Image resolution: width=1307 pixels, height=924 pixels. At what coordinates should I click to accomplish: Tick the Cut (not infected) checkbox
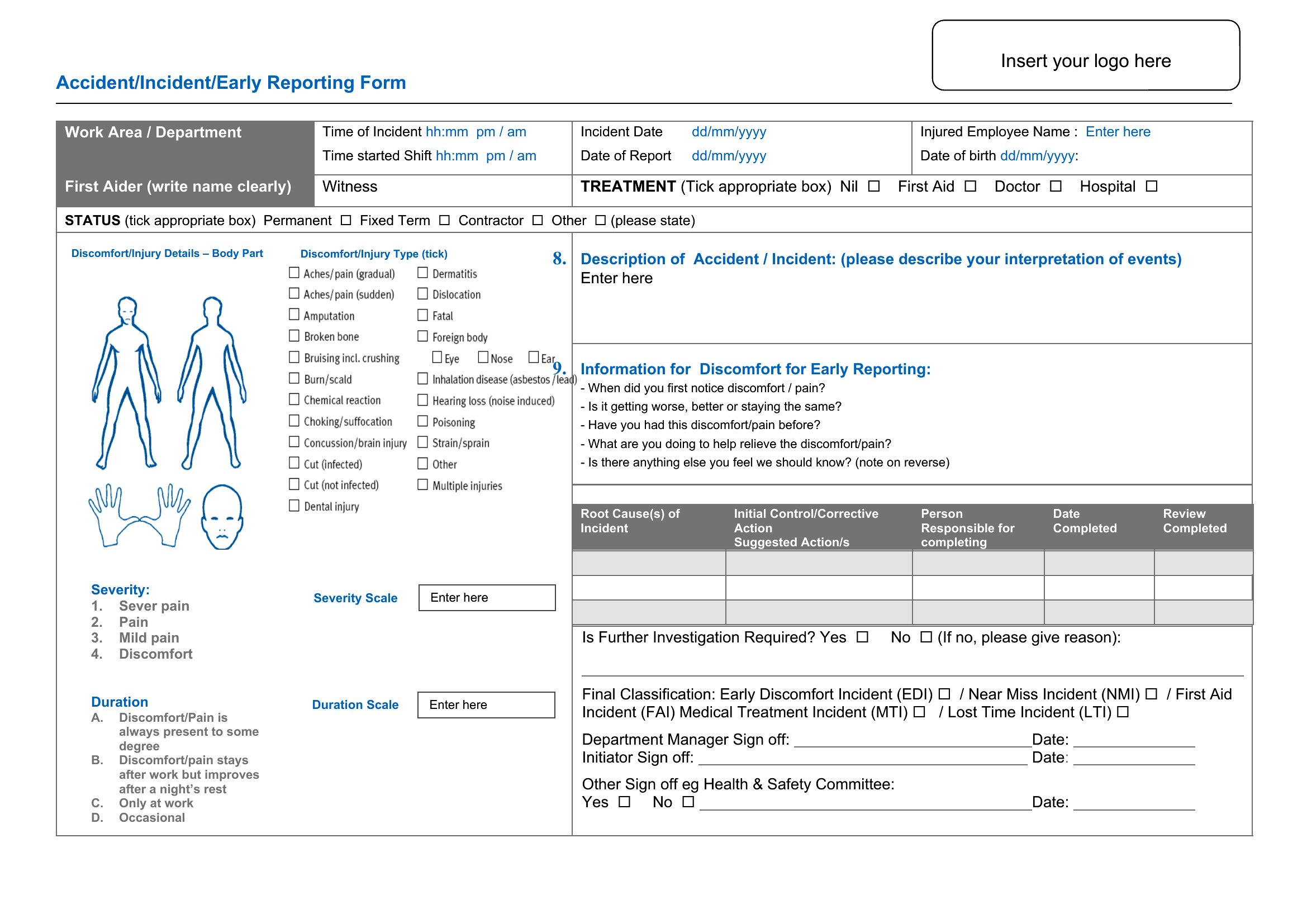(294, 484)
